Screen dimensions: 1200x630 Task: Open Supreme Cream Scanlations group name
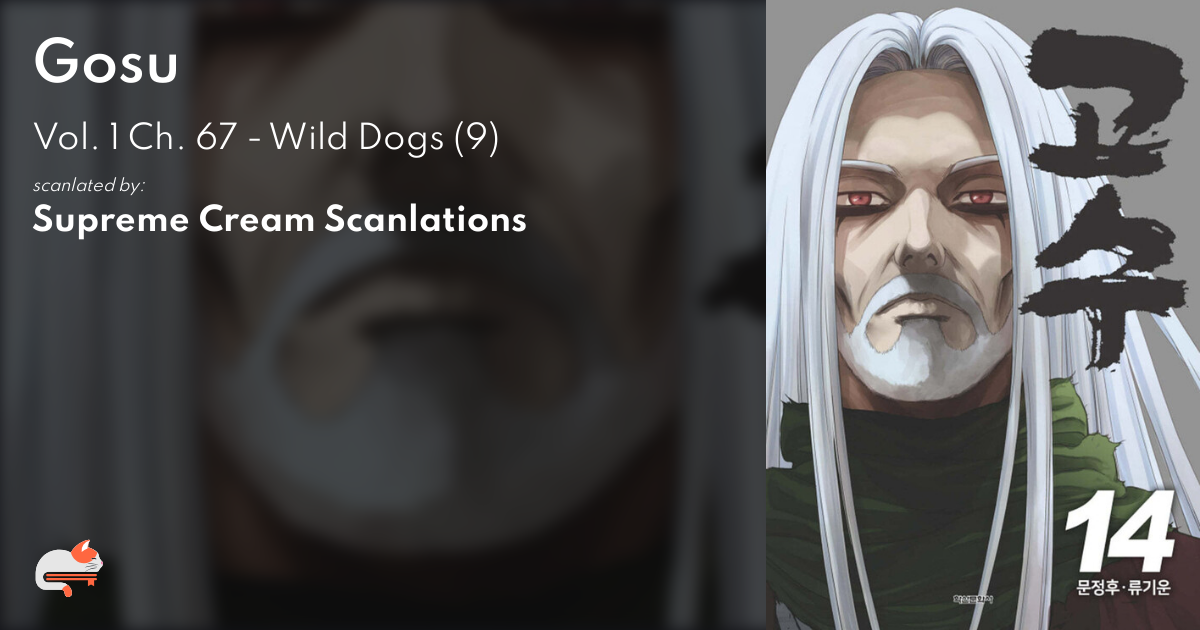[x=279, y=219]
